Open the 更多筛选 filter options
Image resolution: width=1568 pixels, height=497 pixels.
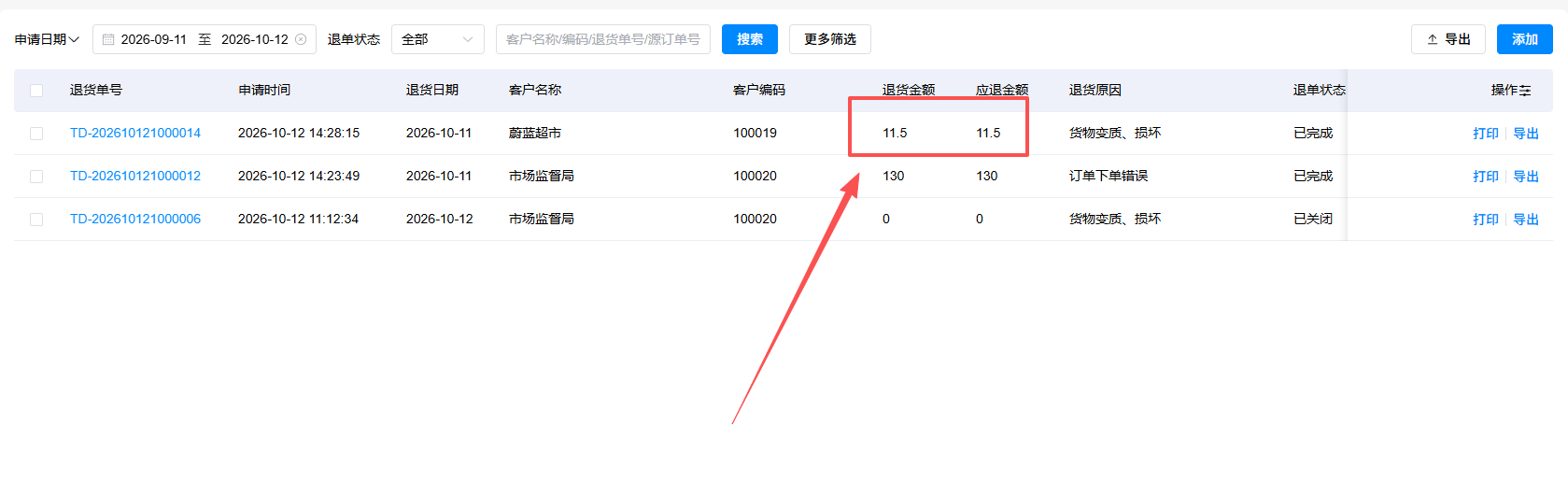coord(830,39)
